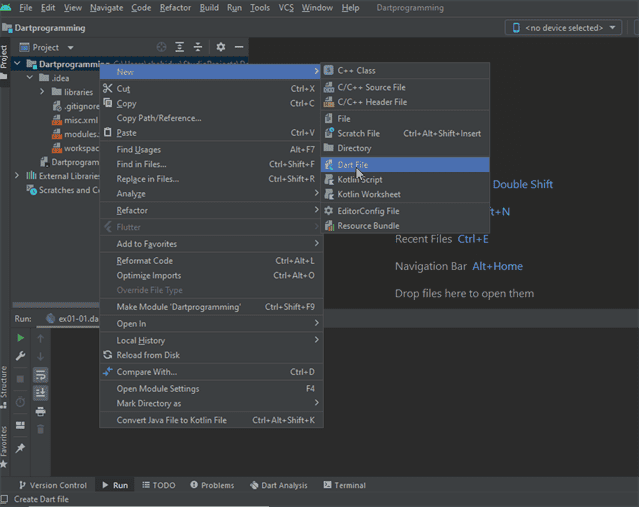The height and width of the screenshot is (507, 639).
Task: Expand Mark Directory as submenu
Action: pos(211,403)
